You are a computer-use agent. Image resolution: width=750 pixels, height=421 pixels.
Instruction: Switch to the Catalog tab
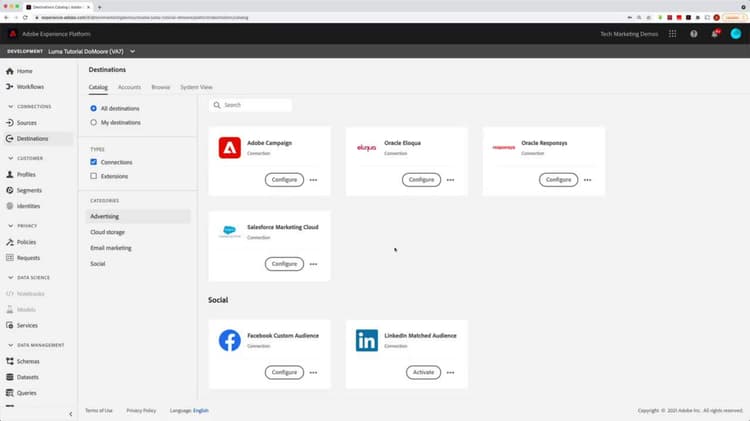coord(98,87)
